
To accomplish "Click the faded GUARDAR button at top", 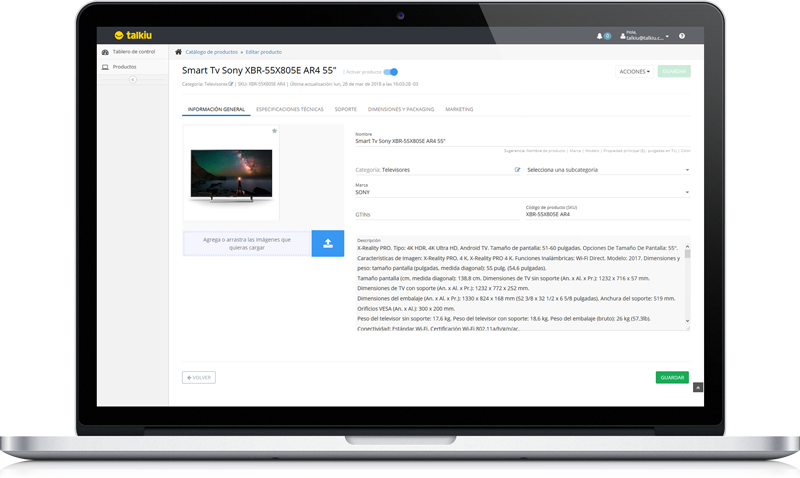I will [674, 71].
